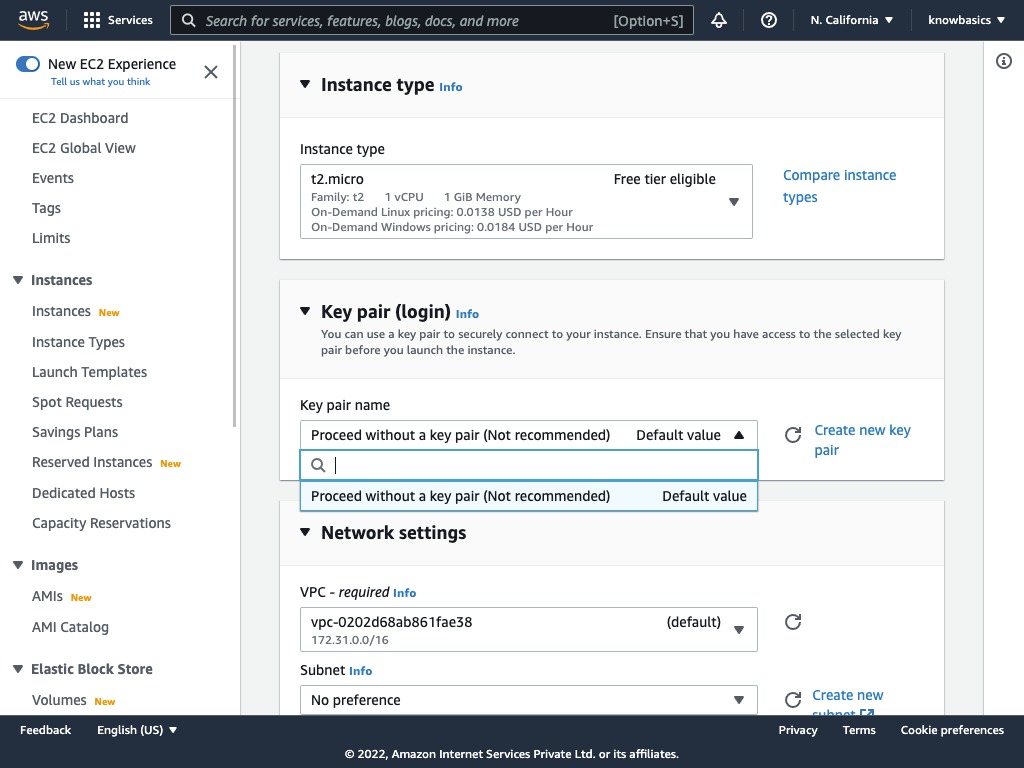1024x768 pixels.
Task: Open Events in the sidebar
Action: click(53, 178)
